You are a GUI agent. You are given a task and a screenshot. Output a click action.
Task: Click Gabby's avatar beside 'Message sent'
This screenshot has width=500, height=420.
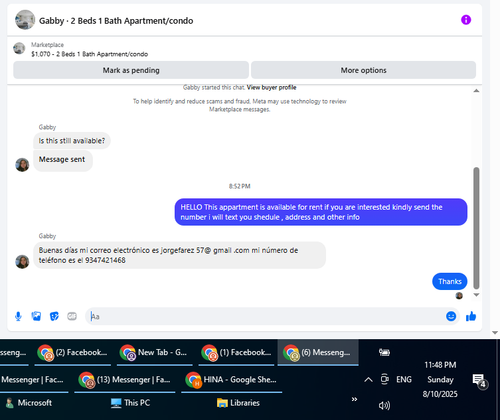pyautogui.click(x=22, y=165)
